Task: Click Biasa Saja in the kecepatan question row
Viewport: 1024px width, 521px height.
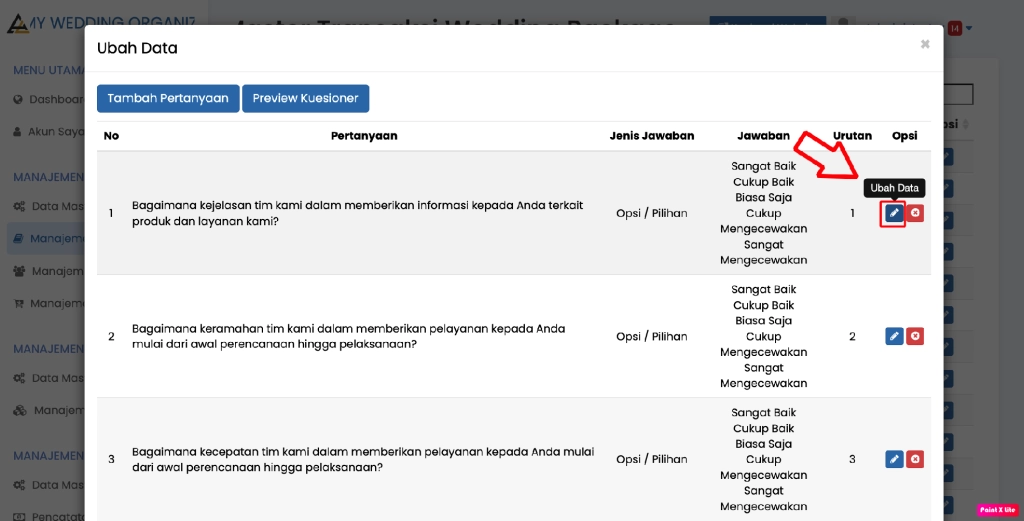Action: (x=763, y=444)
